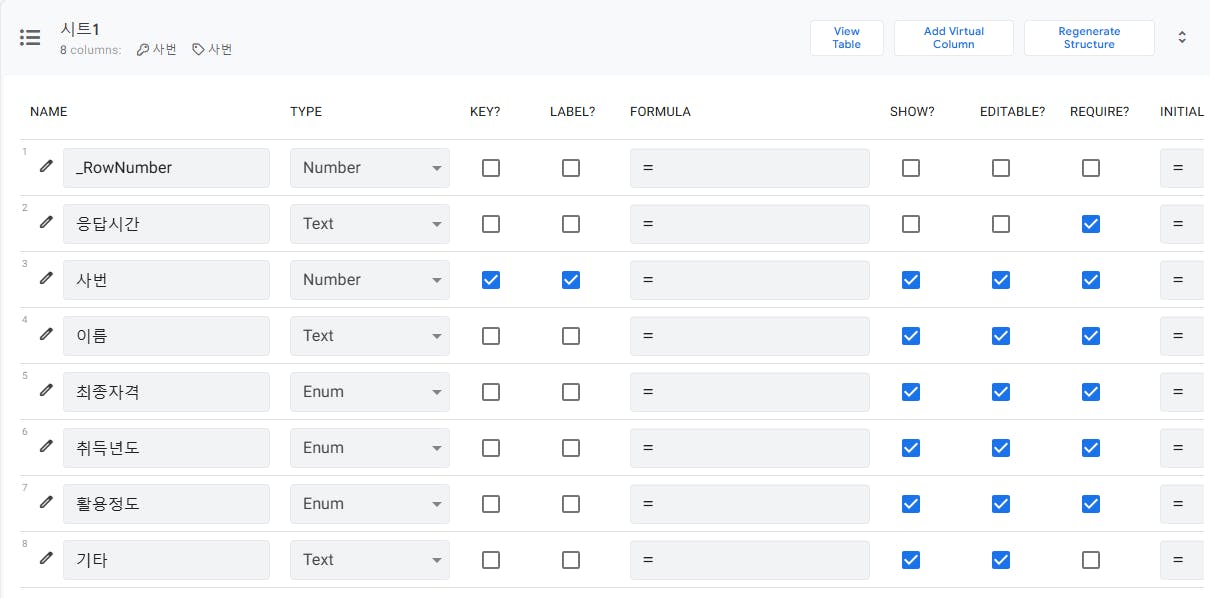Viewport: 1210px width, 598px height.
Task: Edit the 사번 column via pencil icon
Action: [46, 278]
